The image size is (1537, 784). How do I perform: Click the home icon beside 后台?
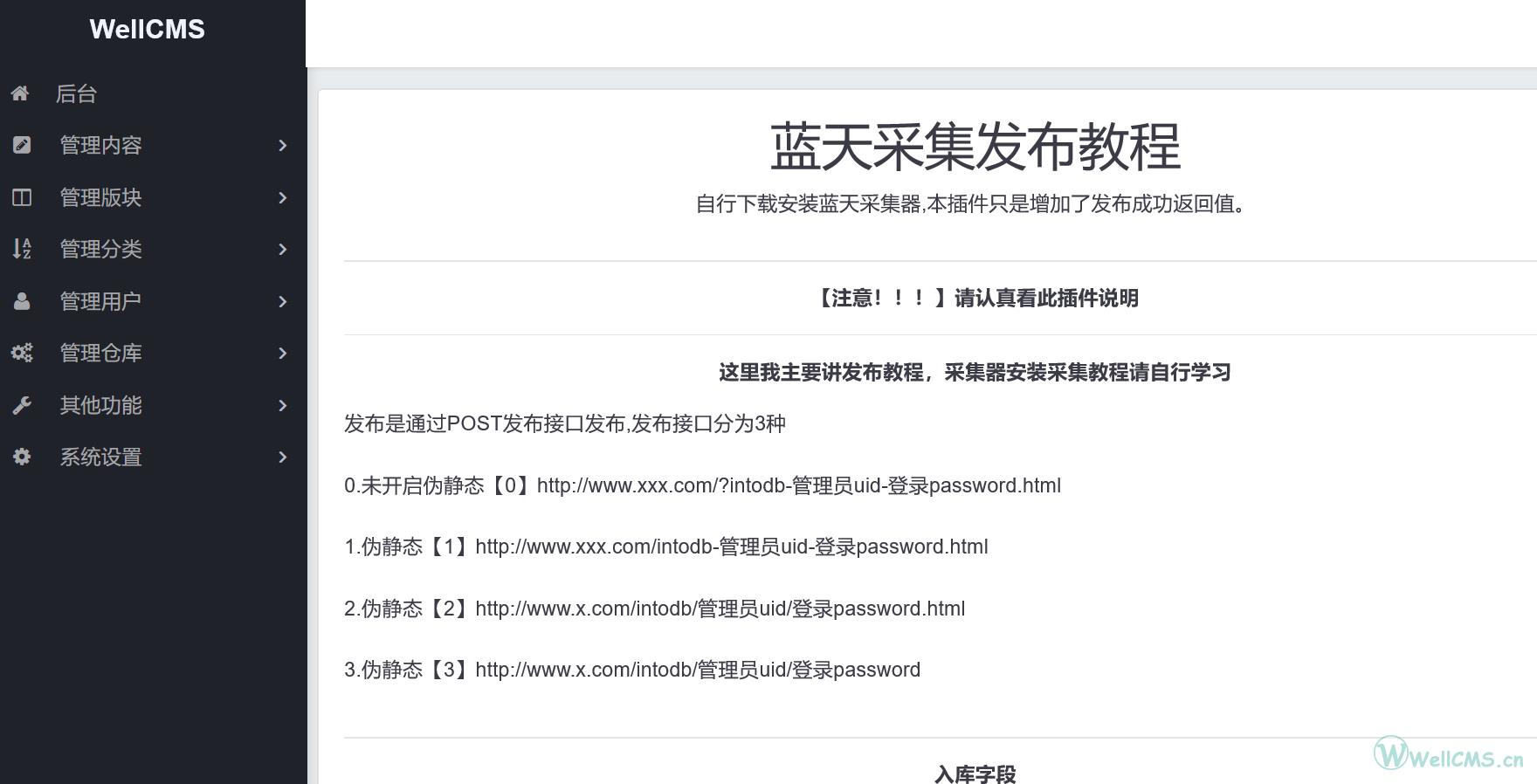(20, 93)
